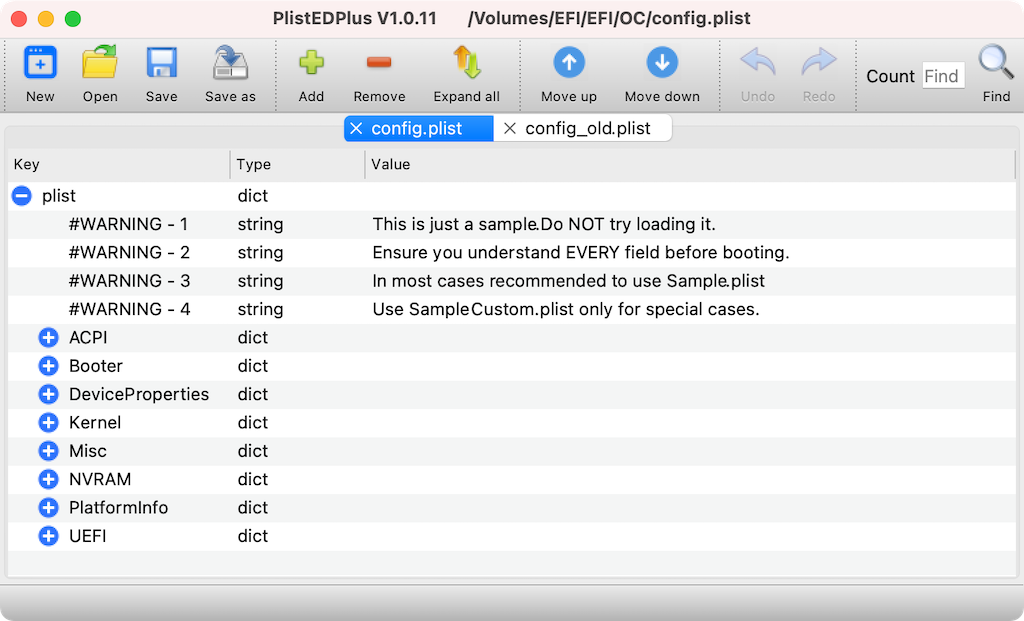Collapse the plist root node
Screen dimensions: 1024x621
(x=22, y=196)
